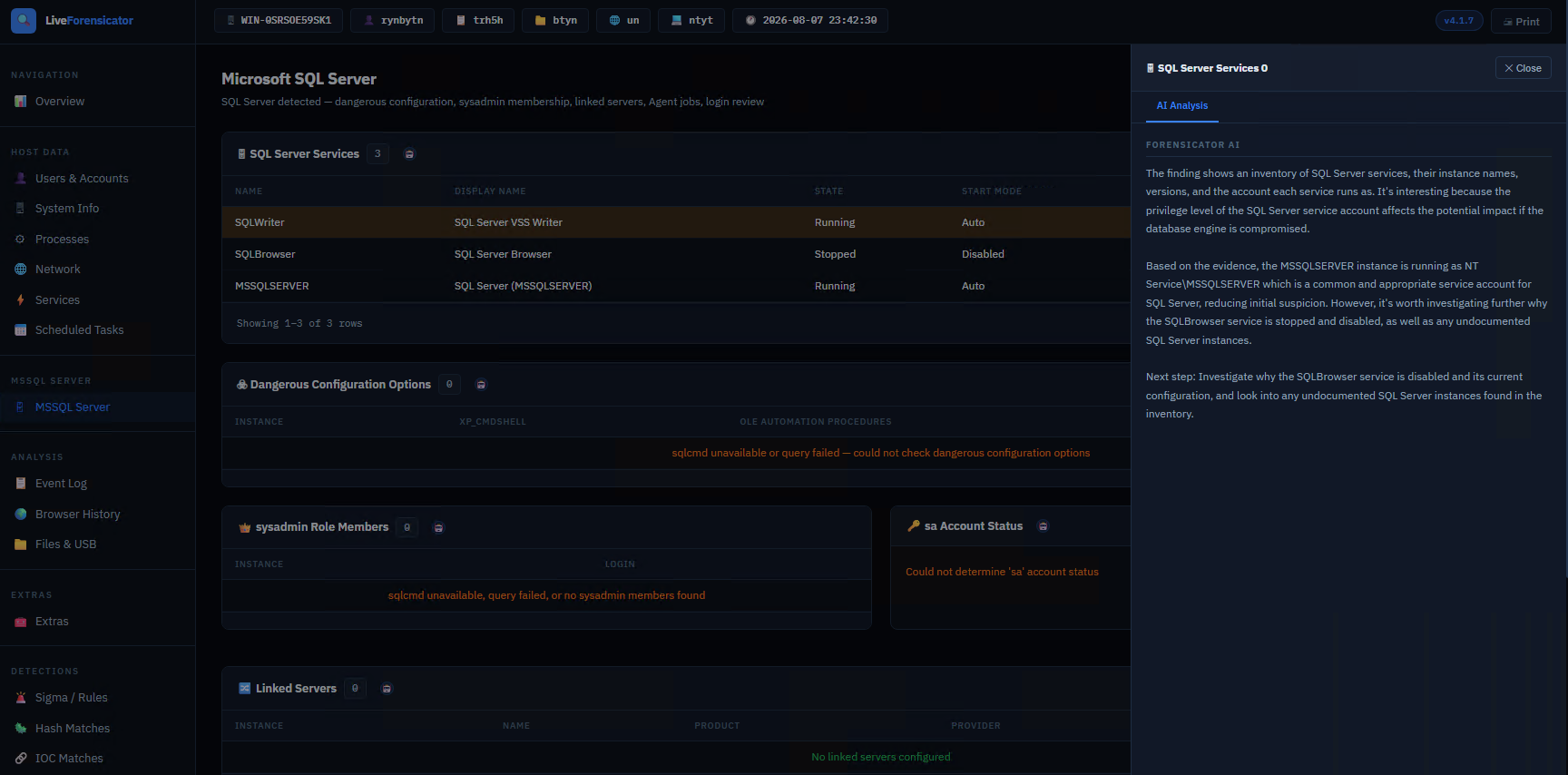
Task: Open the Files & USB folder icon
Action: [20, 544]
